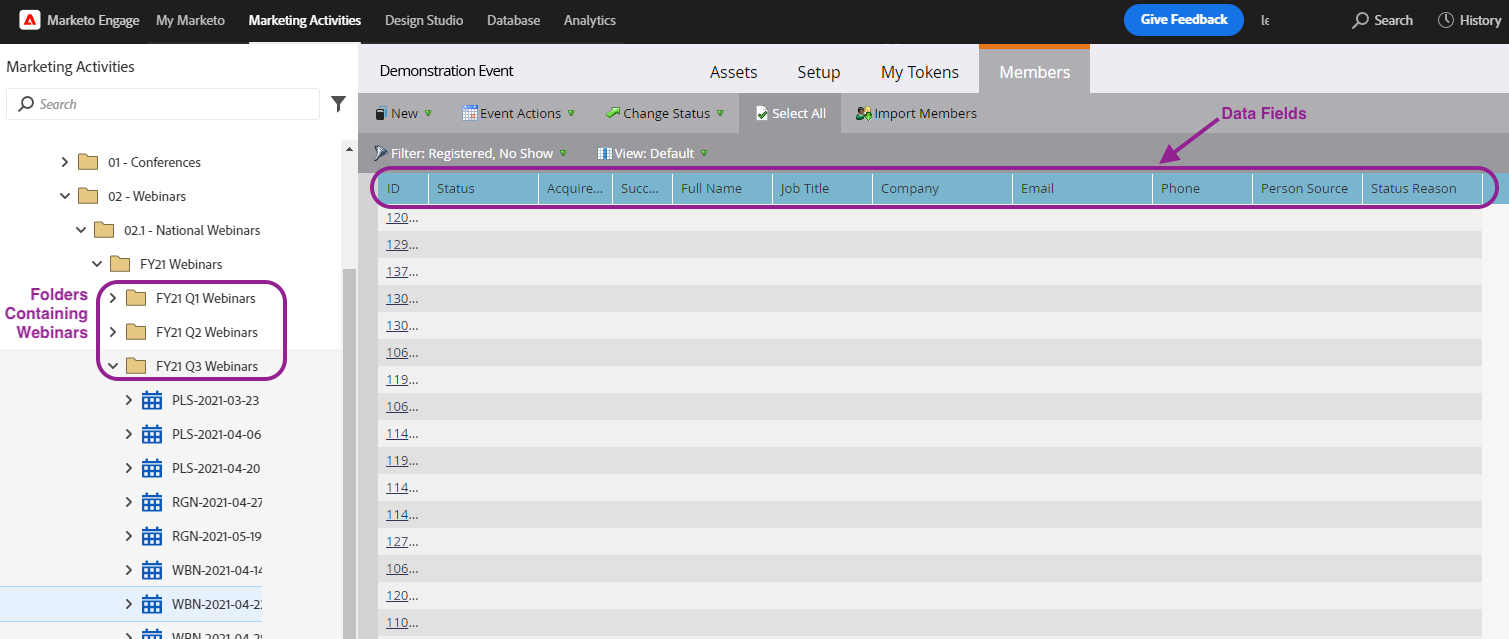
Task: Collapse the FY21 Q3 Webinars folder
Action: tap(113, 366)
